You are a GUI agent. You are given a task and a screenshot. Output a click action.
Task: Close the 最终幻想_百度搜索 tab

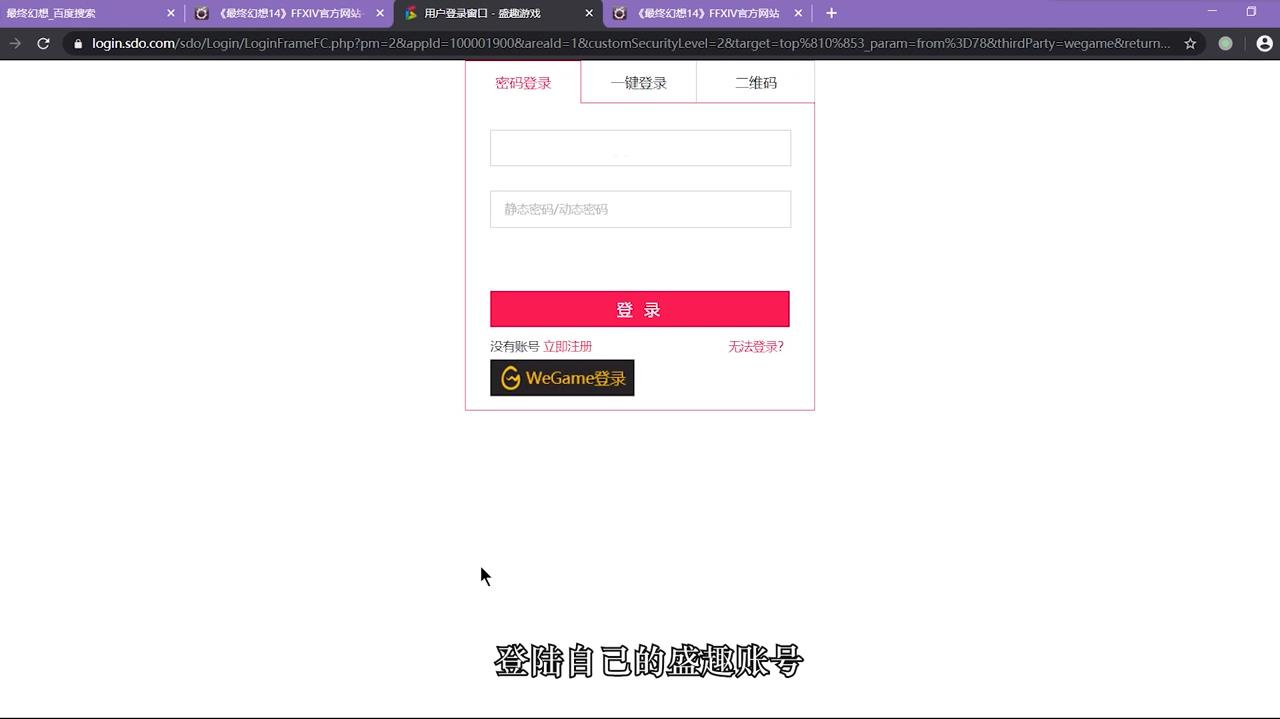(x=171, y=13)
